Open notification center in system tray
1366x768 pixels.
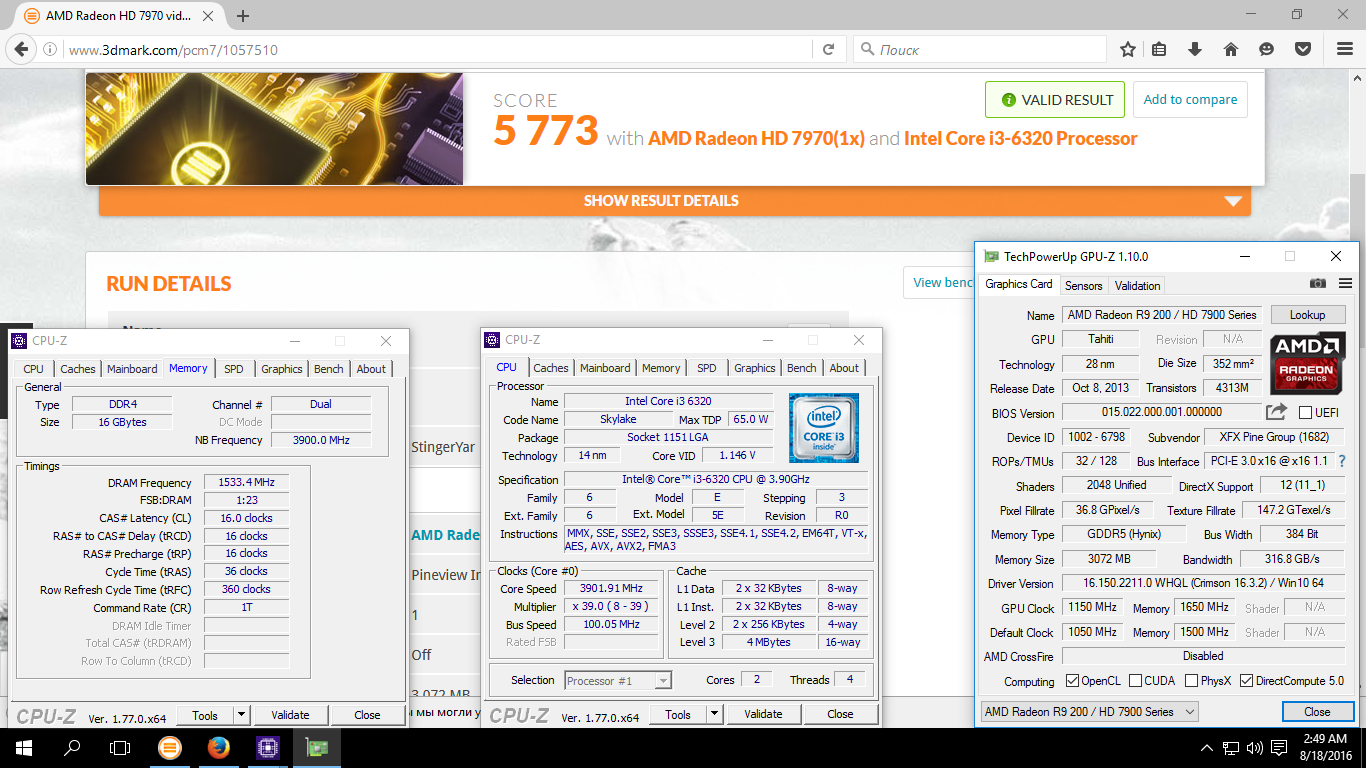(1279, 747)
